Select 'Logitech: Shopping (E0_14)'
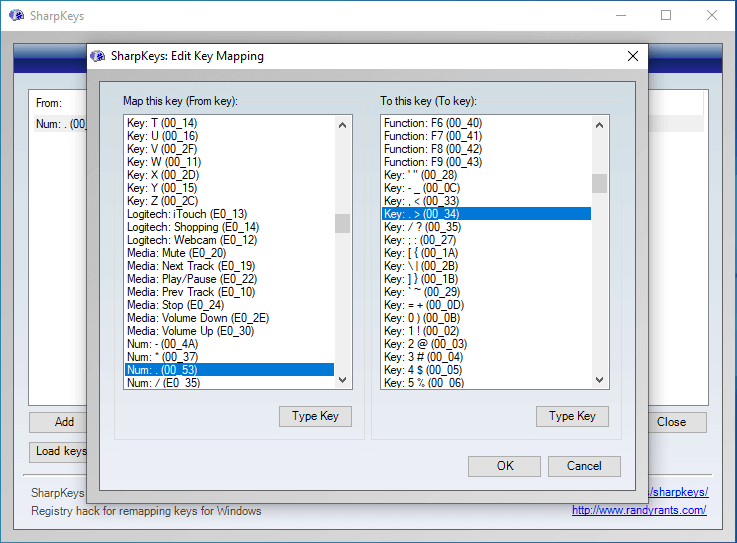The height and width of the screenshot is (543, 737). tap(230, 227)
